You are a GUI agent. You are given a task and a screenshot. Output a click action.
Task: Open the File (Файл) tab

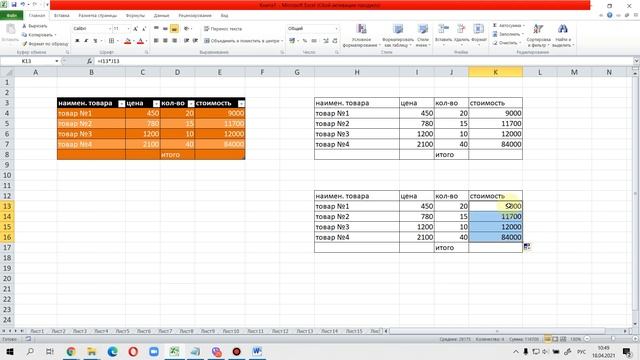click(x=11, y=16)
